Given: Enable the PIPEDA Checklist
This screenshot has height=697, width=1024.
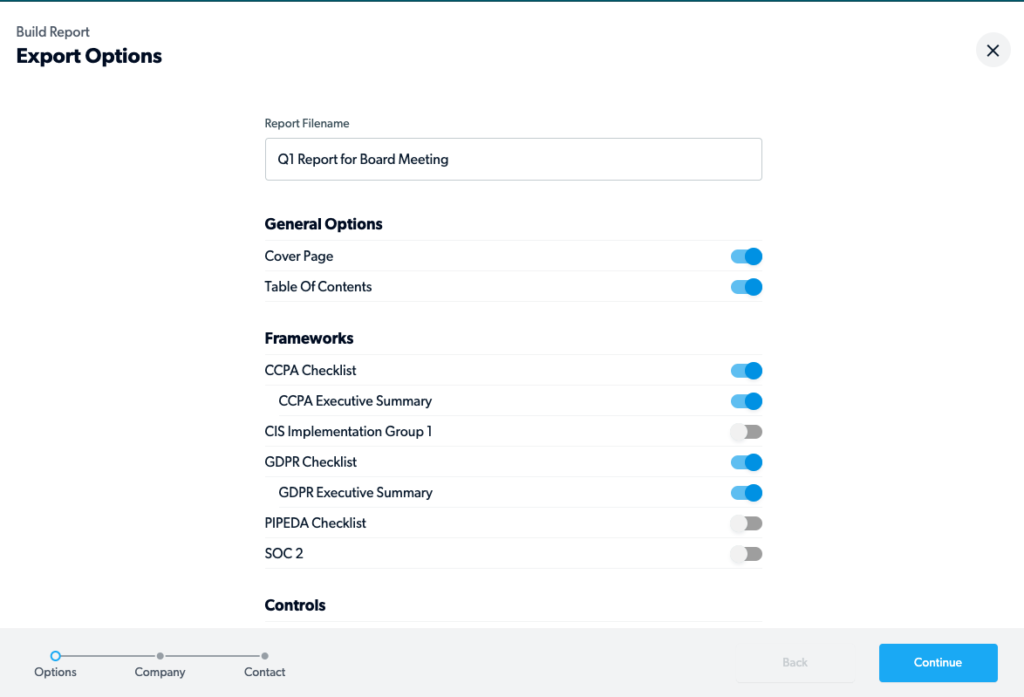Looking at the screenshot, I should (746, 523).
